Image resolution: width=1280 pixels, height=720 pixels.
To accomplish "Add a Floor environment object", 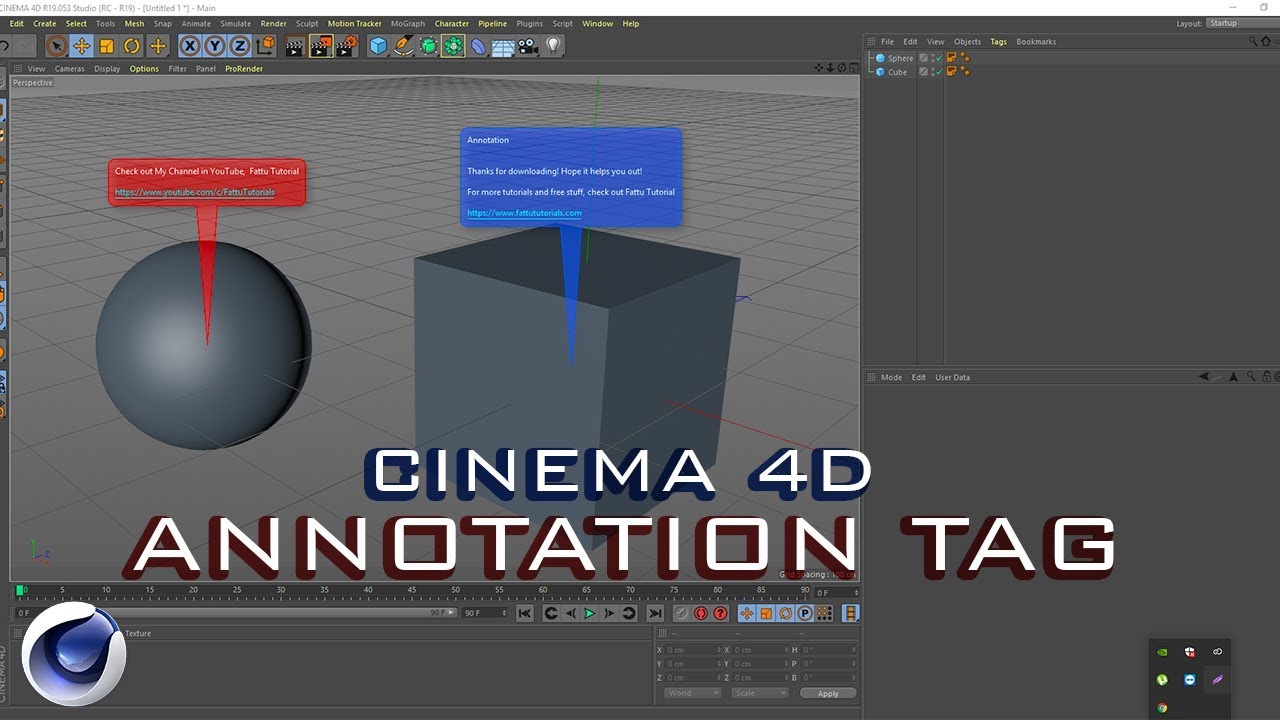I will click(x=503, y=46).
